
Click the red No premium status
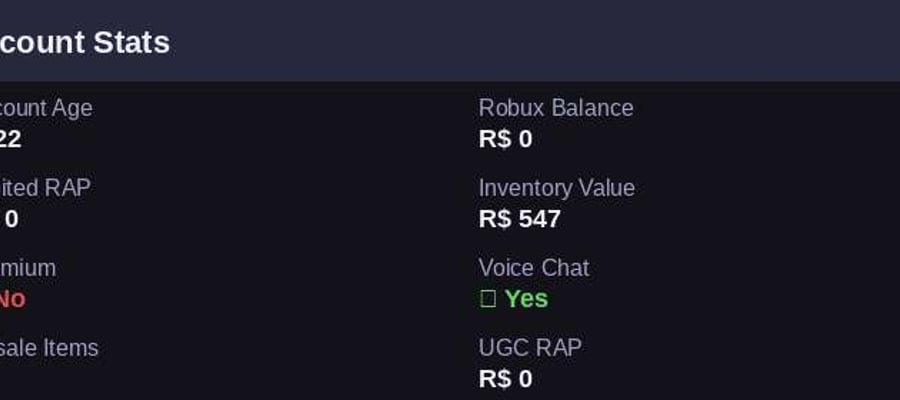pyautogui.click(x=13, y=299)
